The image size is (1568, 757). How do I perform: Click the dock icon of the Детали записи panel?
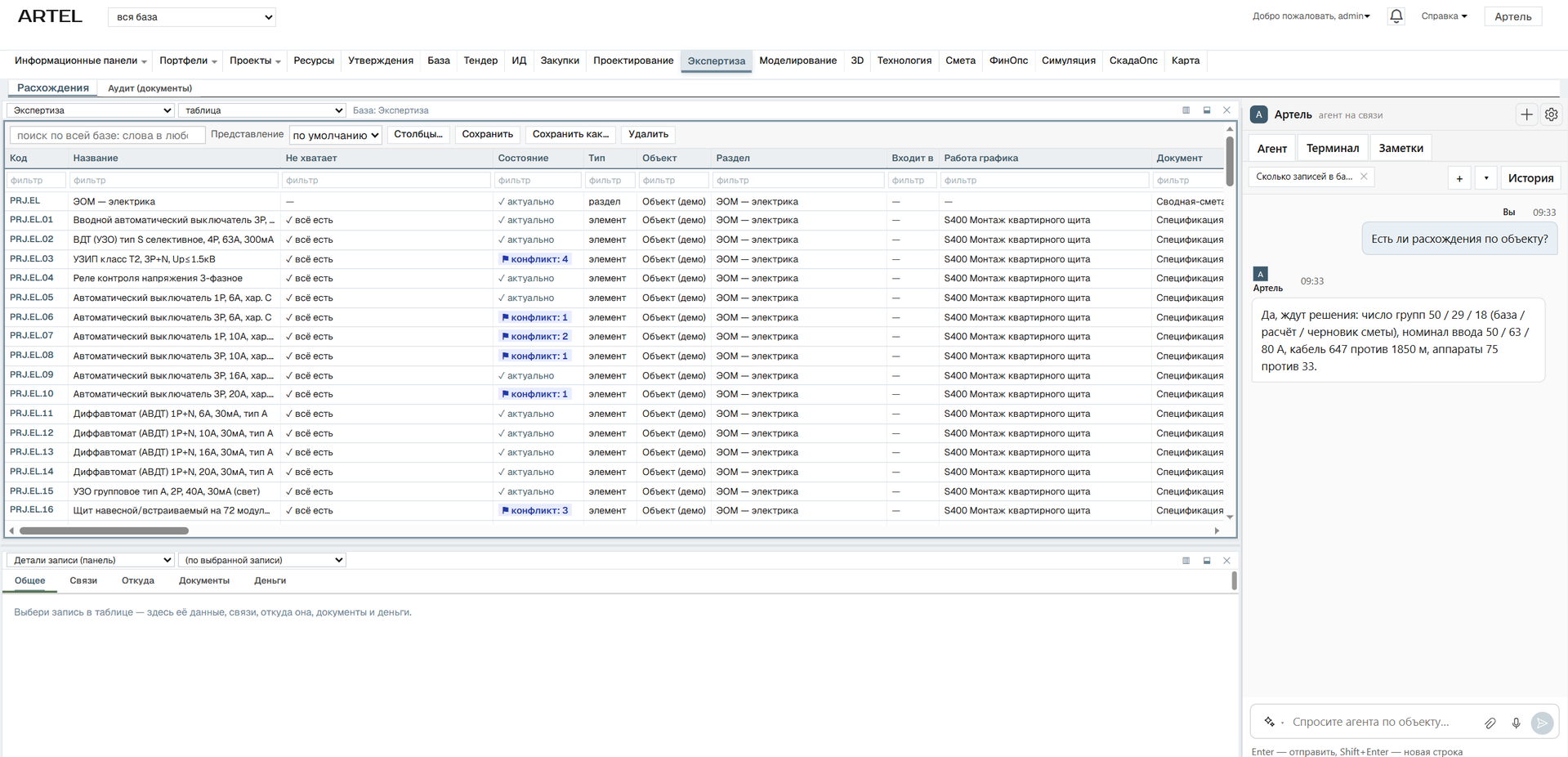tap(1207, 561)
